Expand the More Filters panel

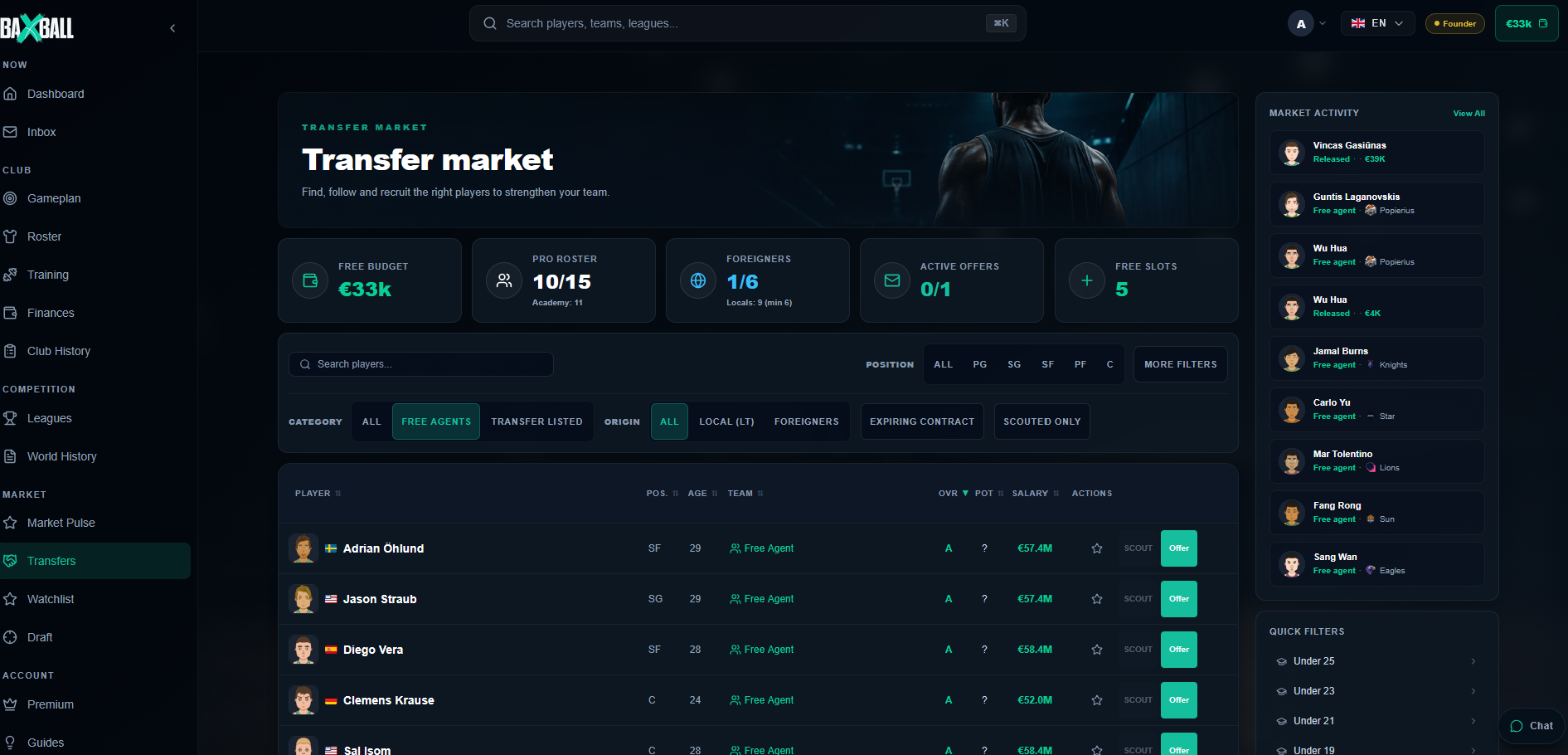(1180, 364)
